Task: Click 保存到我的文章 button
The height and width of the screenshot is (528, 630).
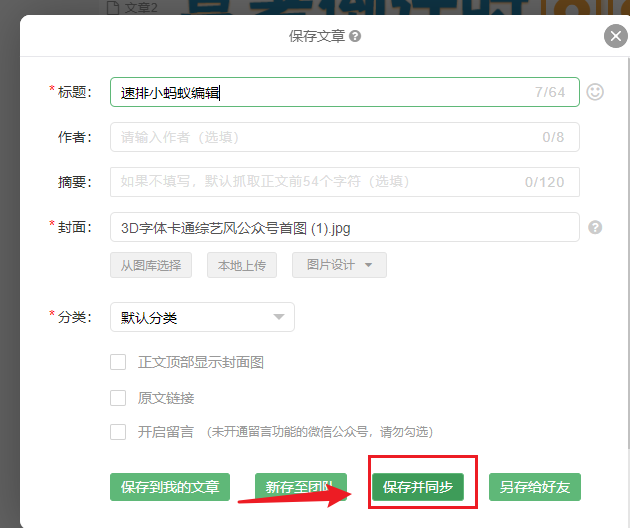Action: click(170, 487)
